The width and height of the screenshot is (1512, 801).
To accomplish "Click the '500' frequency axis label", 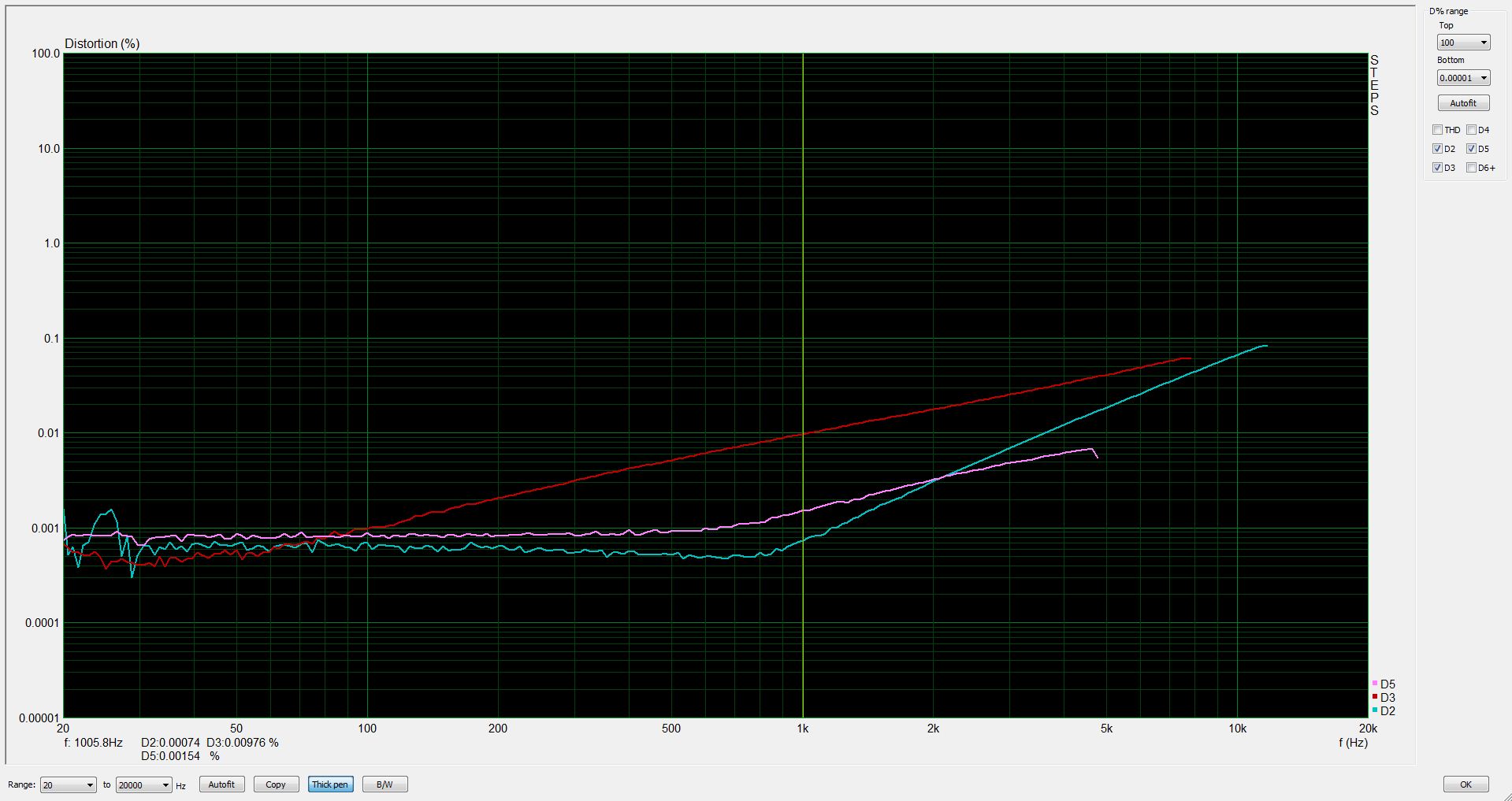I will pyautogui.click(x=671, y=729).
